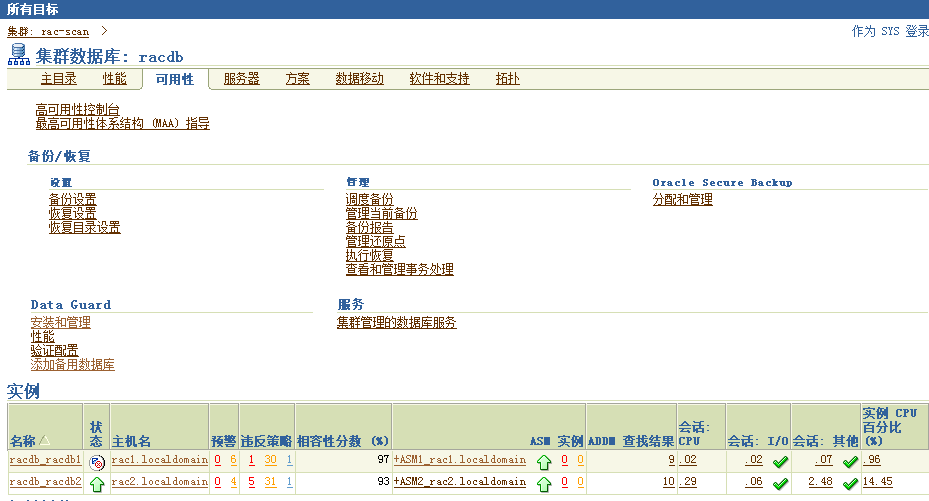Click the other-session checkmark in racdb_racdb1 row
The width and height of the screenshot is (929, 501).
pyautogui.click(x=850, y=462)
